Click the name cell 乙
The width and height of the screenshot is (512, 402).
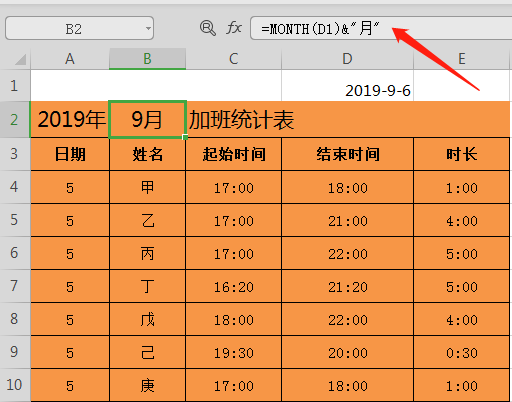pos(147,220)
